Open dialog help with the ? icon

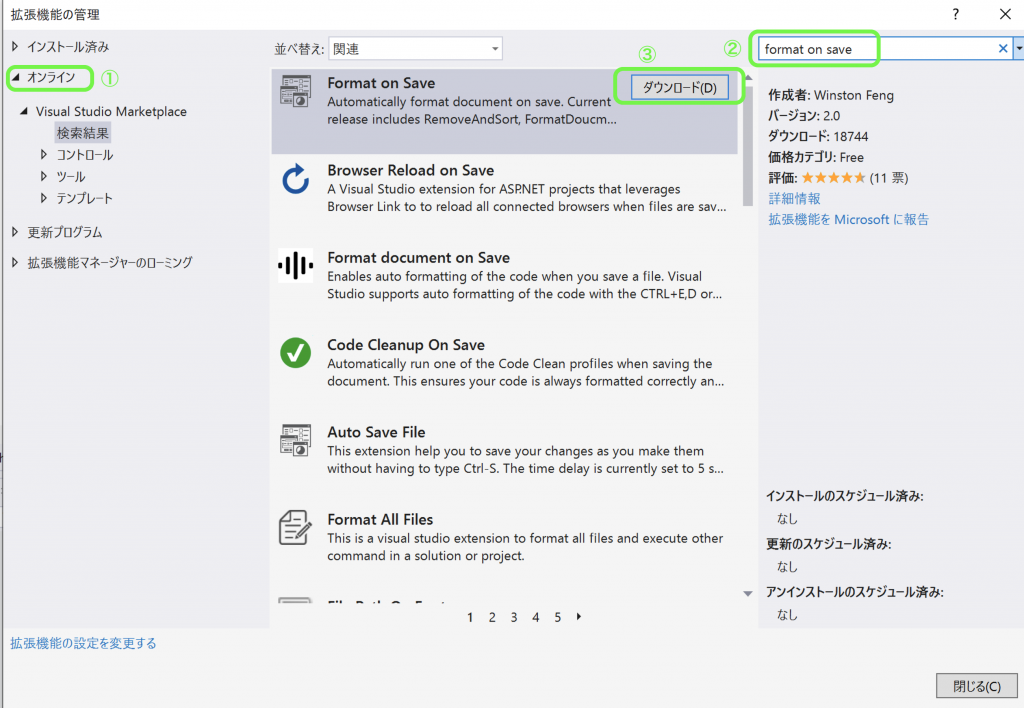tap(957, 14)
